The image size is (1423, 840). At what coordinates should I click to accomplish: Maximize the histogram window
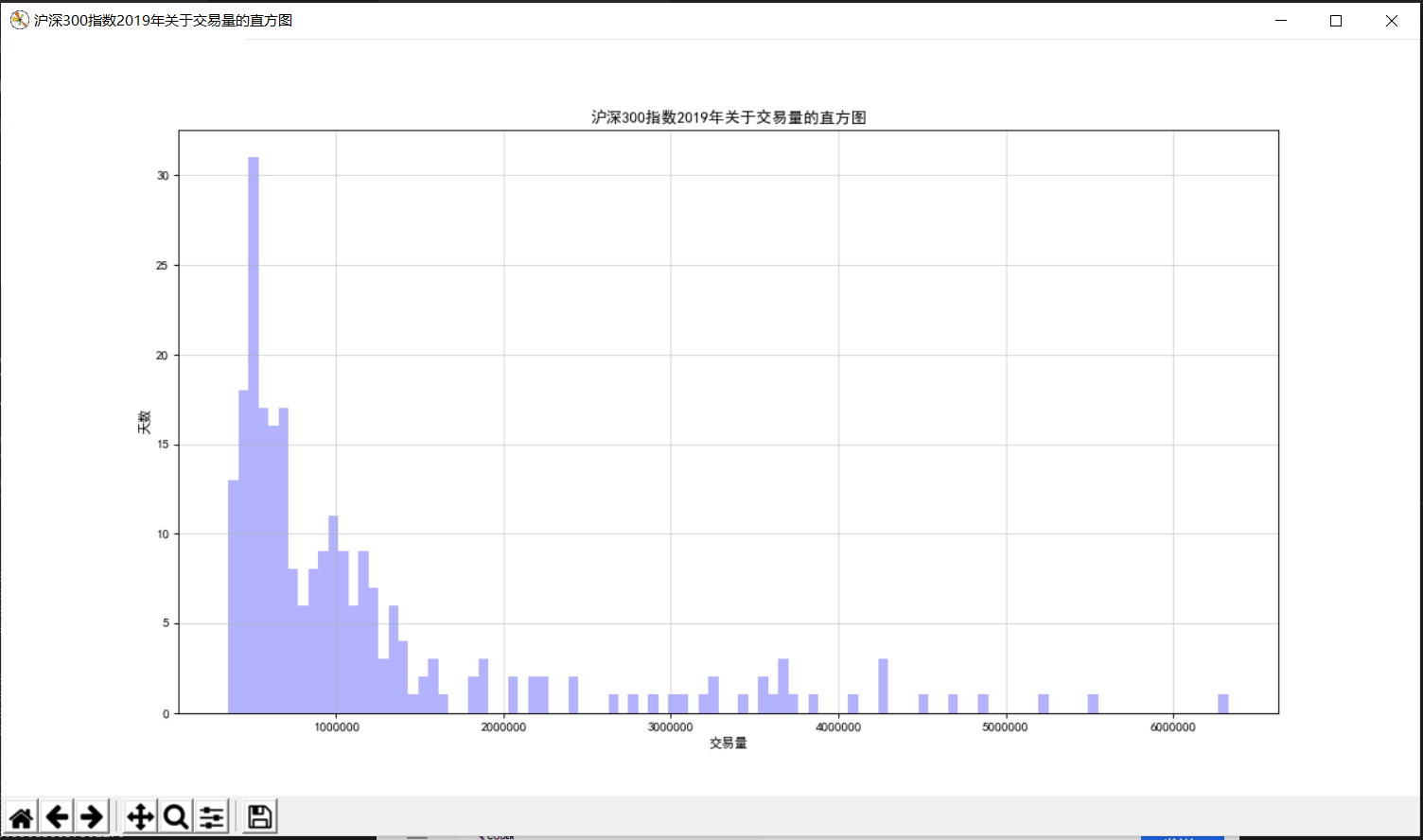pyautogui.click(x=1336, y=20)
